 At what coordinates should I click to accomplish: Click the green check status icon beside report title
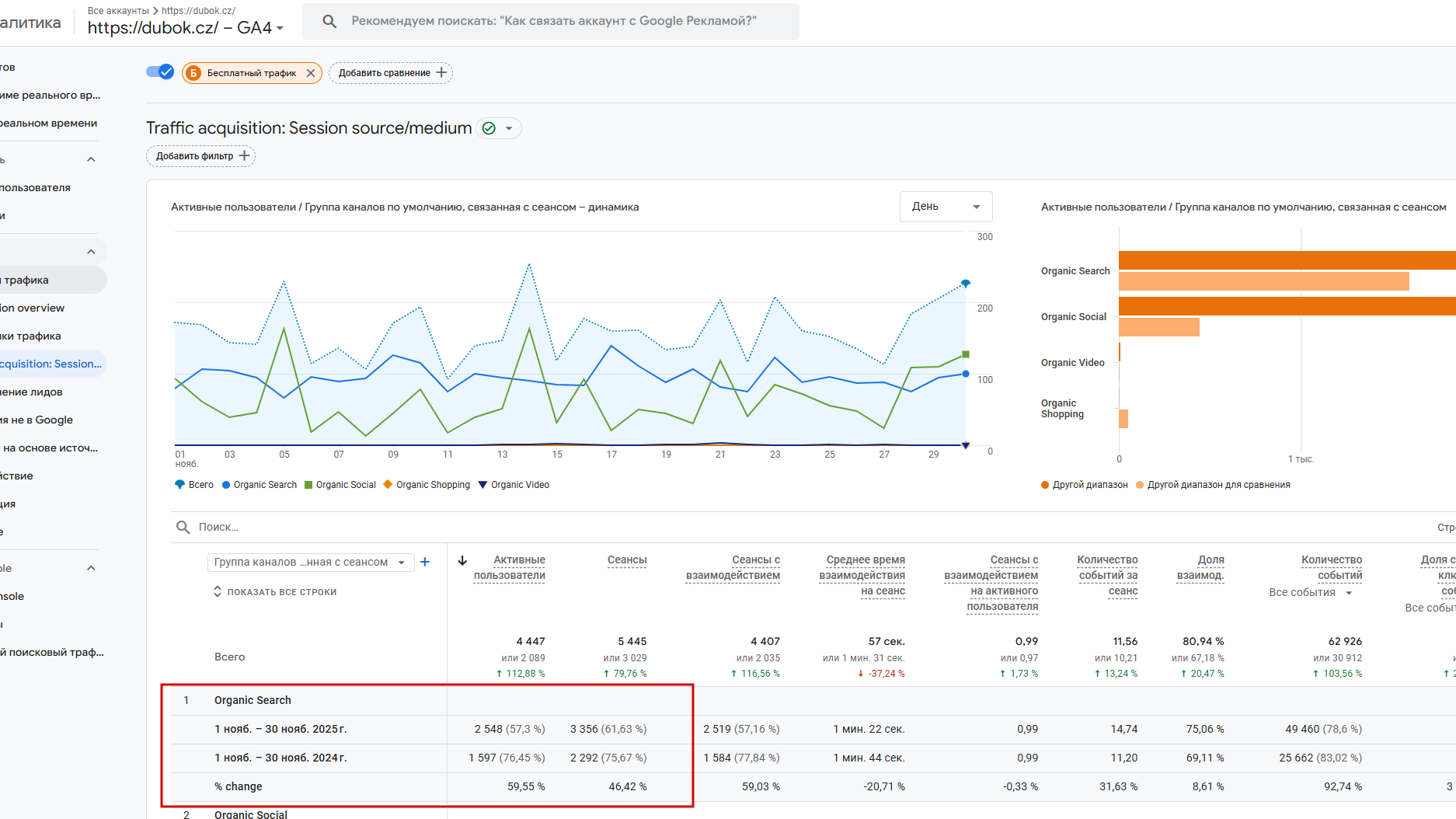tap(489, 128)
